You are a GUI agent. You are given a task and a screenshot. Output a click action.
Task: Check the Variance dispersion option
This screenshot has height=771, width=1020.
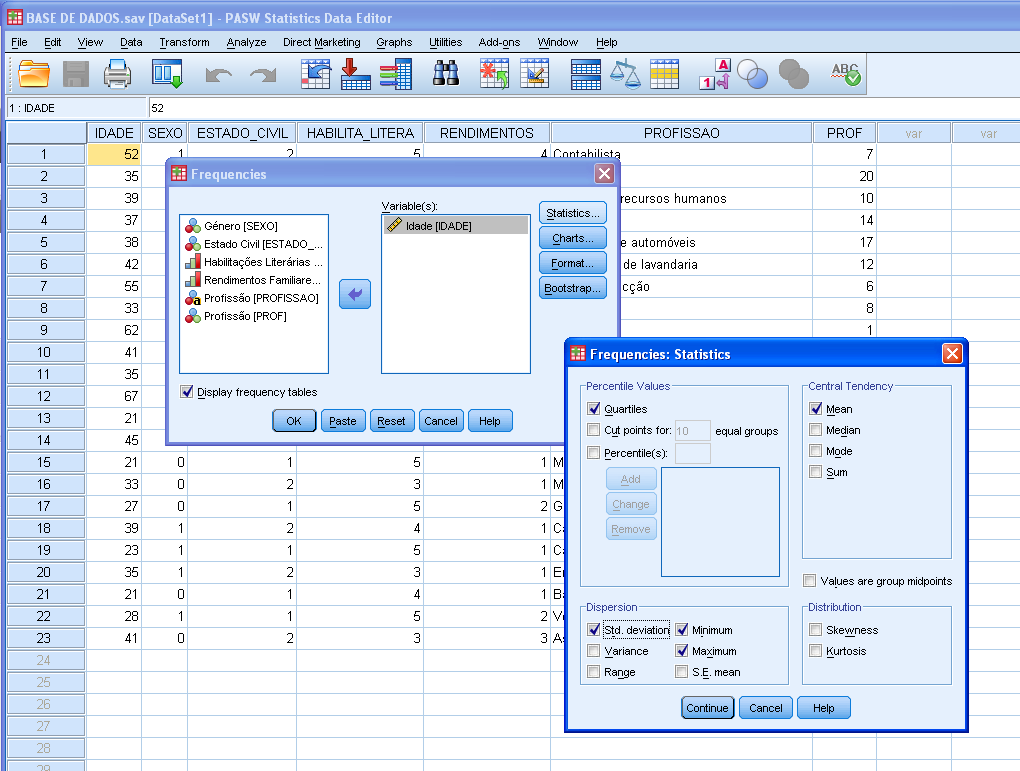coord(594,650)
